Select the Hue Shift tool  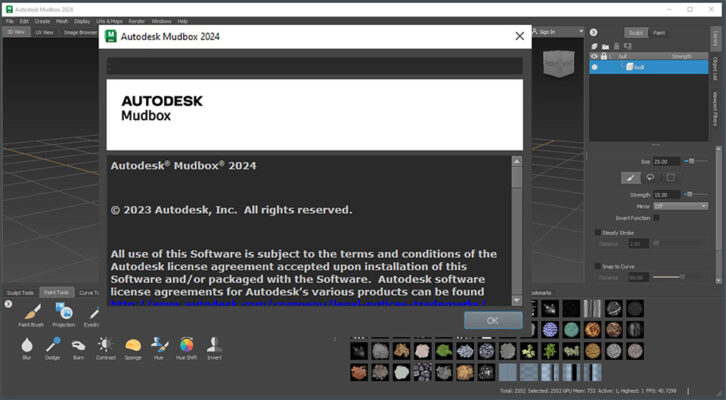click(187, 346)
